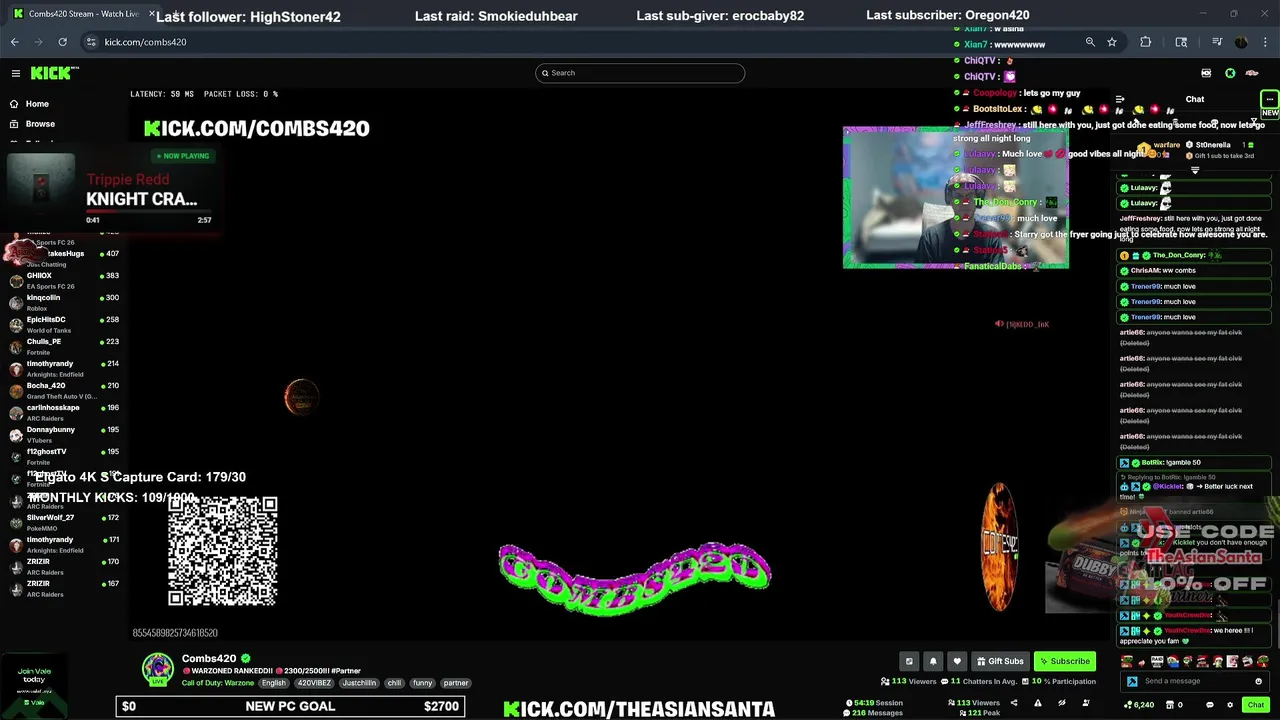Open Call of Duty: Warzone category link
Screen dimensions: 1280x720
218,683
